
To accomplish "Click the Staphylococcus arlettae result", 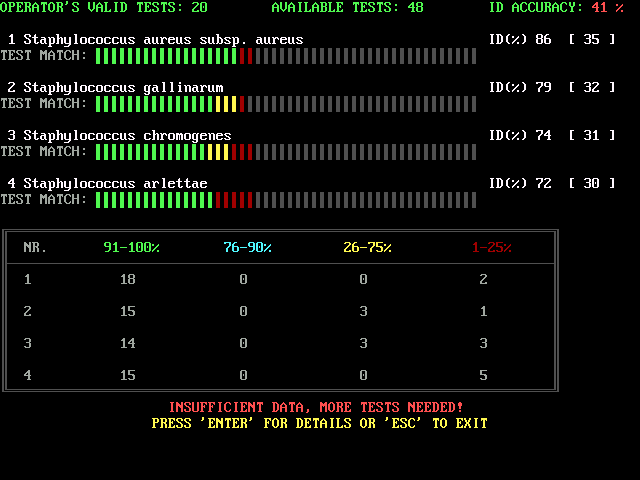I will [x=115, y=183].
